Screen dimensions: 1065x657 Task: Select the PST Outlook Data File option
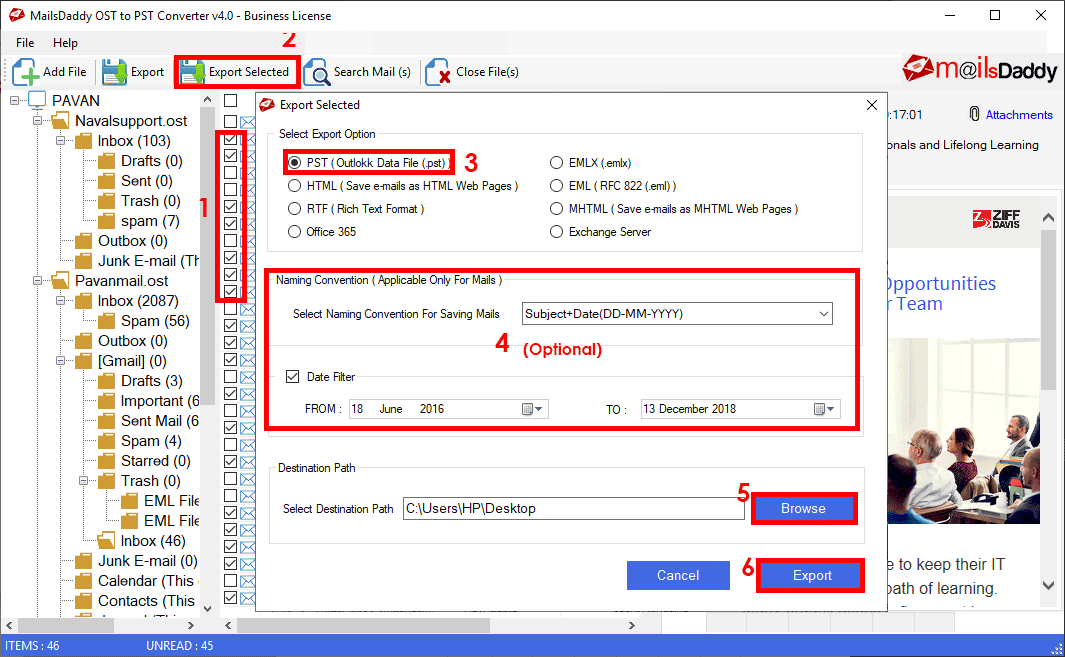pyautogui.click(x=295, y=162)
